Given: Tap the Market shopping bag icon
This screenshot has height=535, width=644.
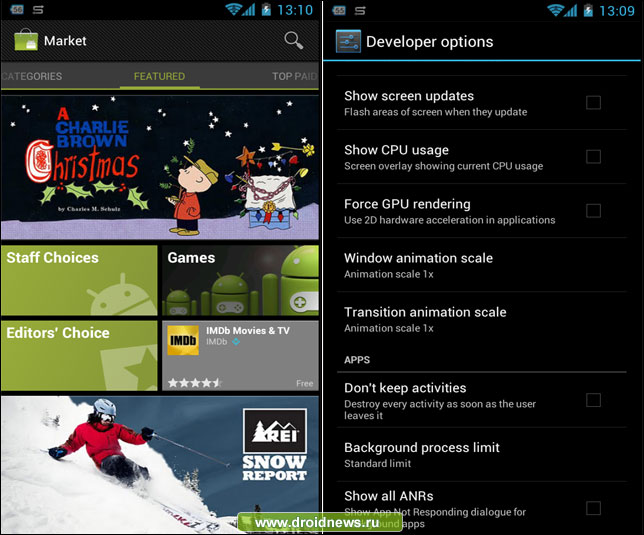Looking at the screenshot, I should pos(26,40).
